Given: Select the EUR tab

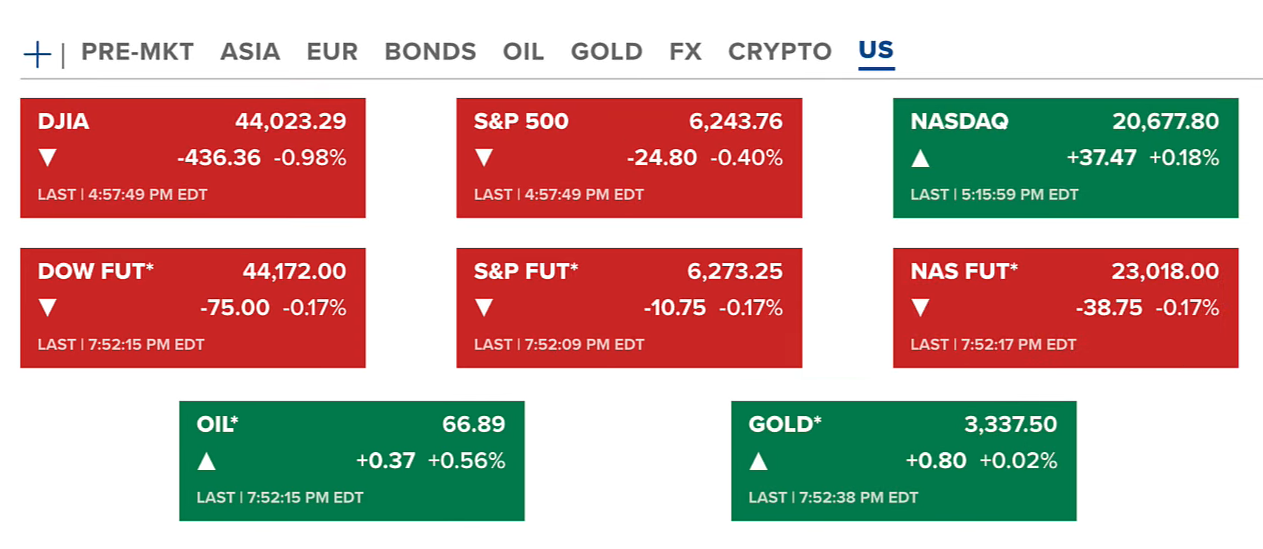Looking at the screenshot, I should (332, 52).
